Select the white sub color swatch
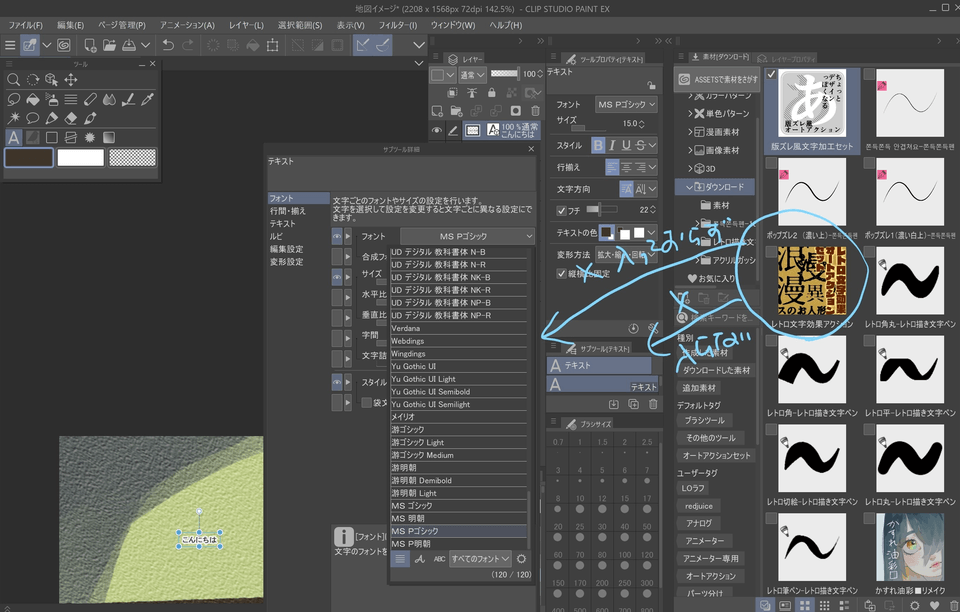Viewport: 960px width, 612px height. [x=80, y=157]
